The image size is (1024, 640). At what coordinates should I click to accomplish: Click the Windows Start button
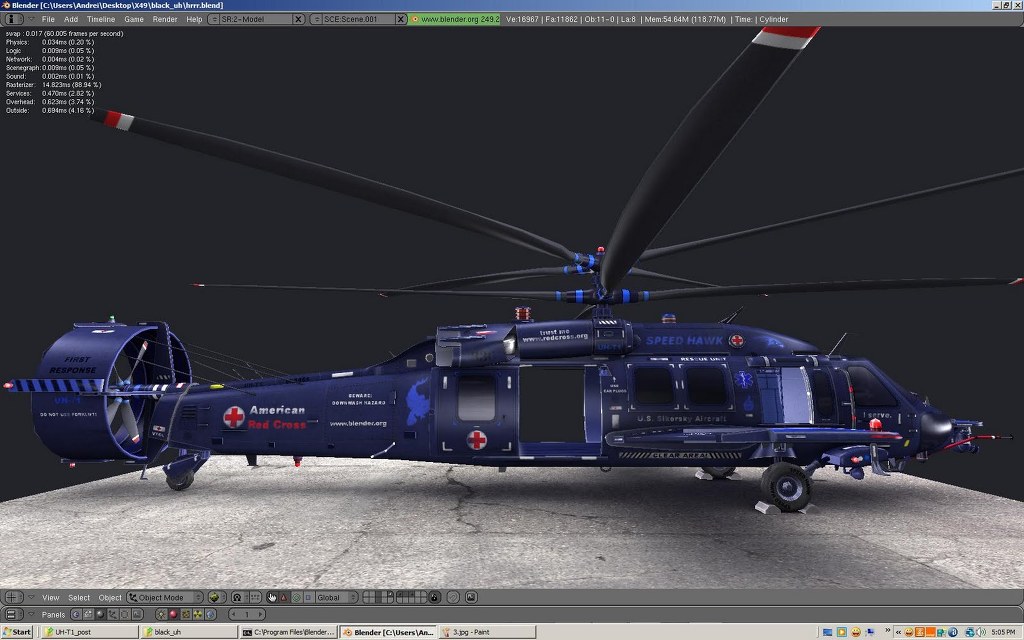click(17, 632)
